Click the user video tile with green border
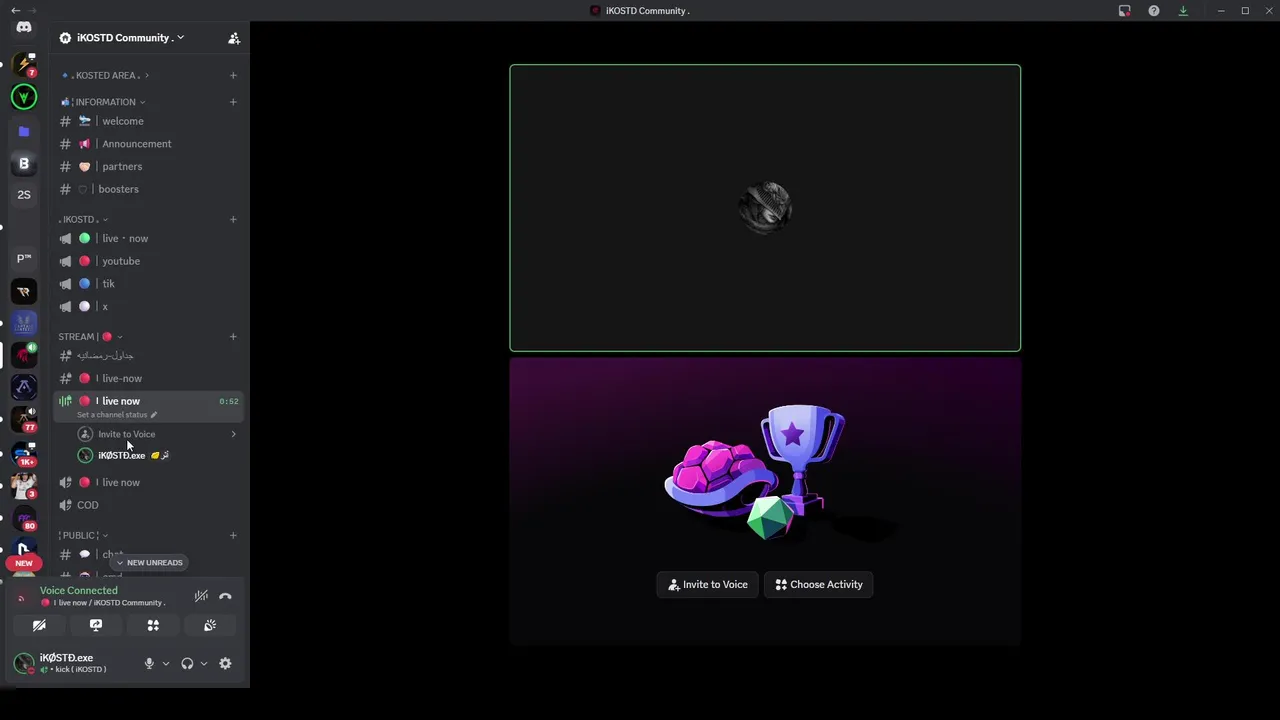Image resolution: width=1280 pixels, height=720 pixels. 765,208
